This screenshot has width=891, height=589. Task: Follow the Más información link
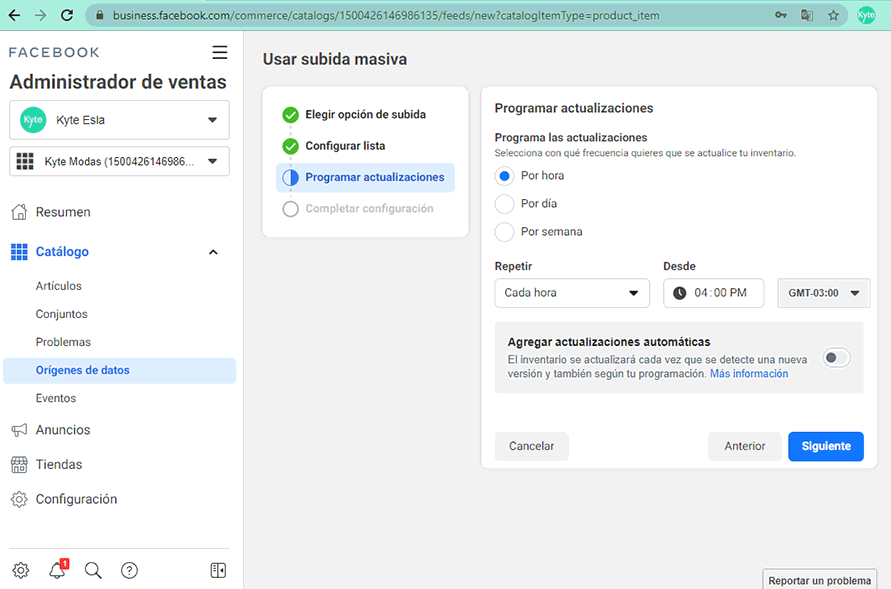pos(749,374)
